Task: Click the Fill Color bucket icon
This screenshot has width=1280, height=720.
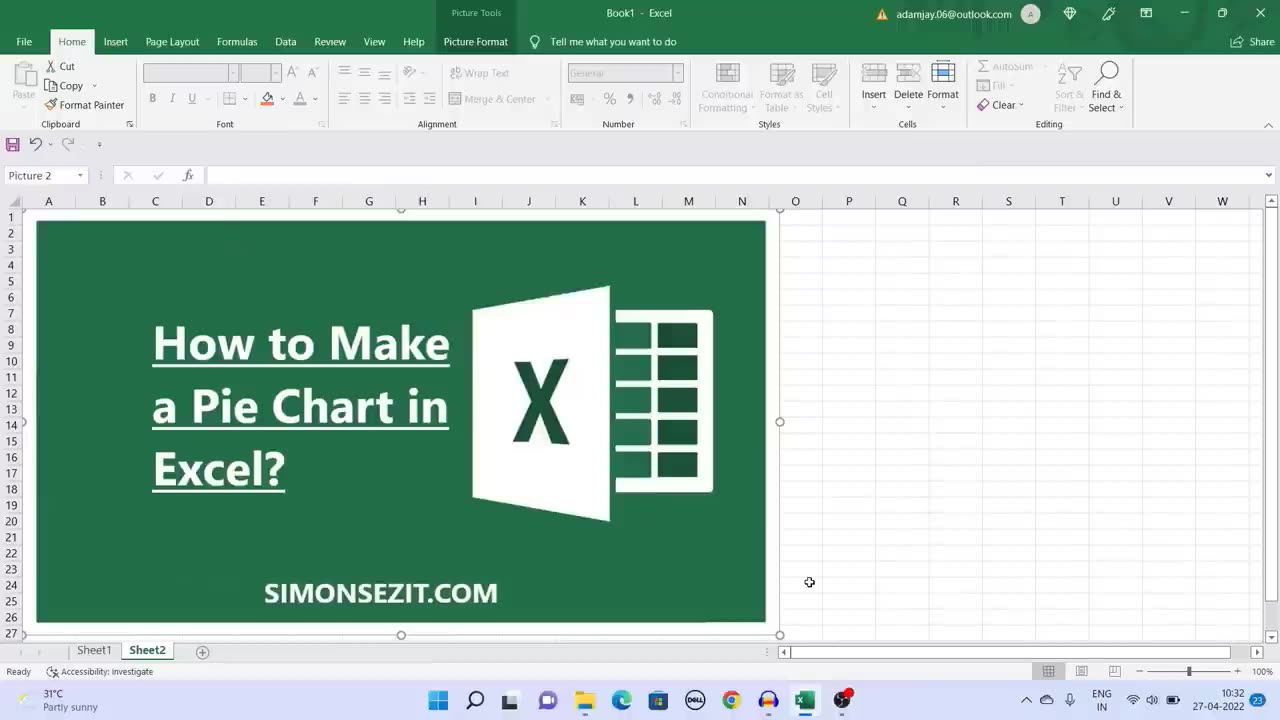Action: click(267, 99)
